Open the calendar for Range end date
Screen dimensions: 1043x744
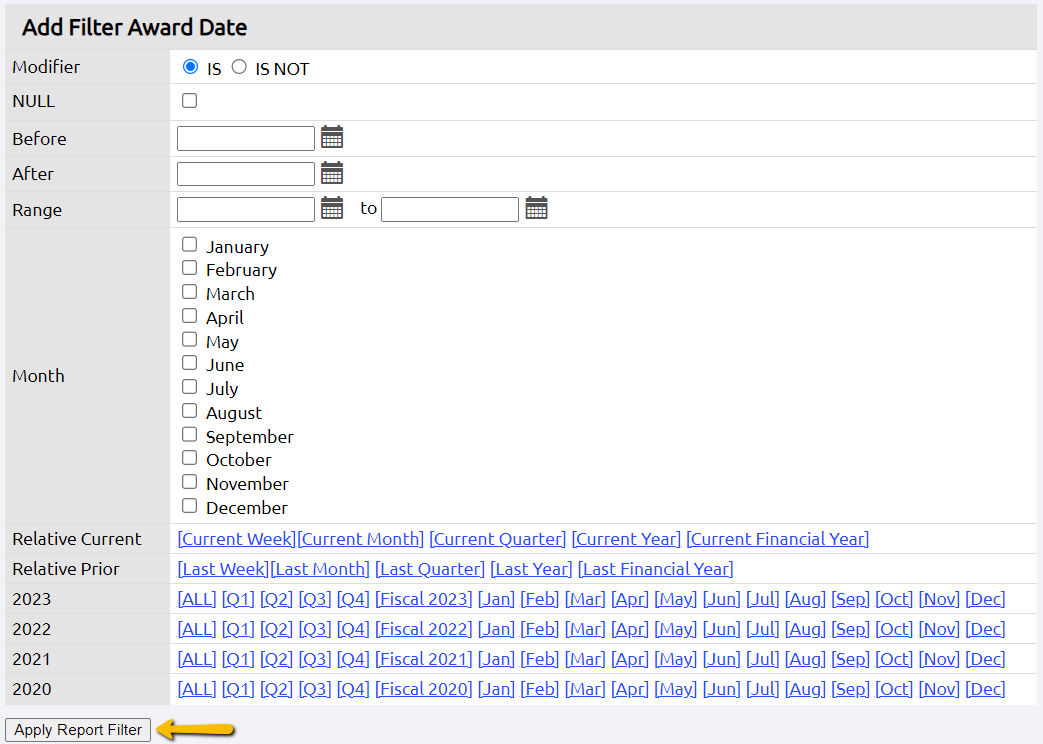[536, 208]
